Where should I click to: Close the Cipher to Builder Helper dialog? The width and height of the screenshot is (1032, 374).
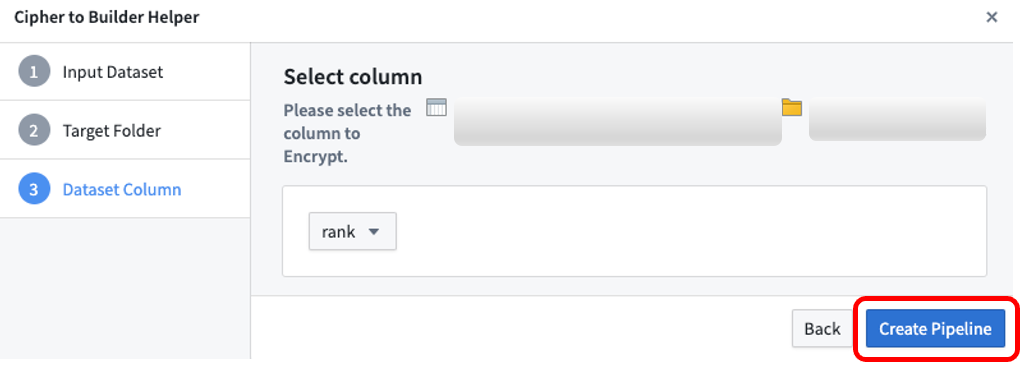tap(991, 17)
